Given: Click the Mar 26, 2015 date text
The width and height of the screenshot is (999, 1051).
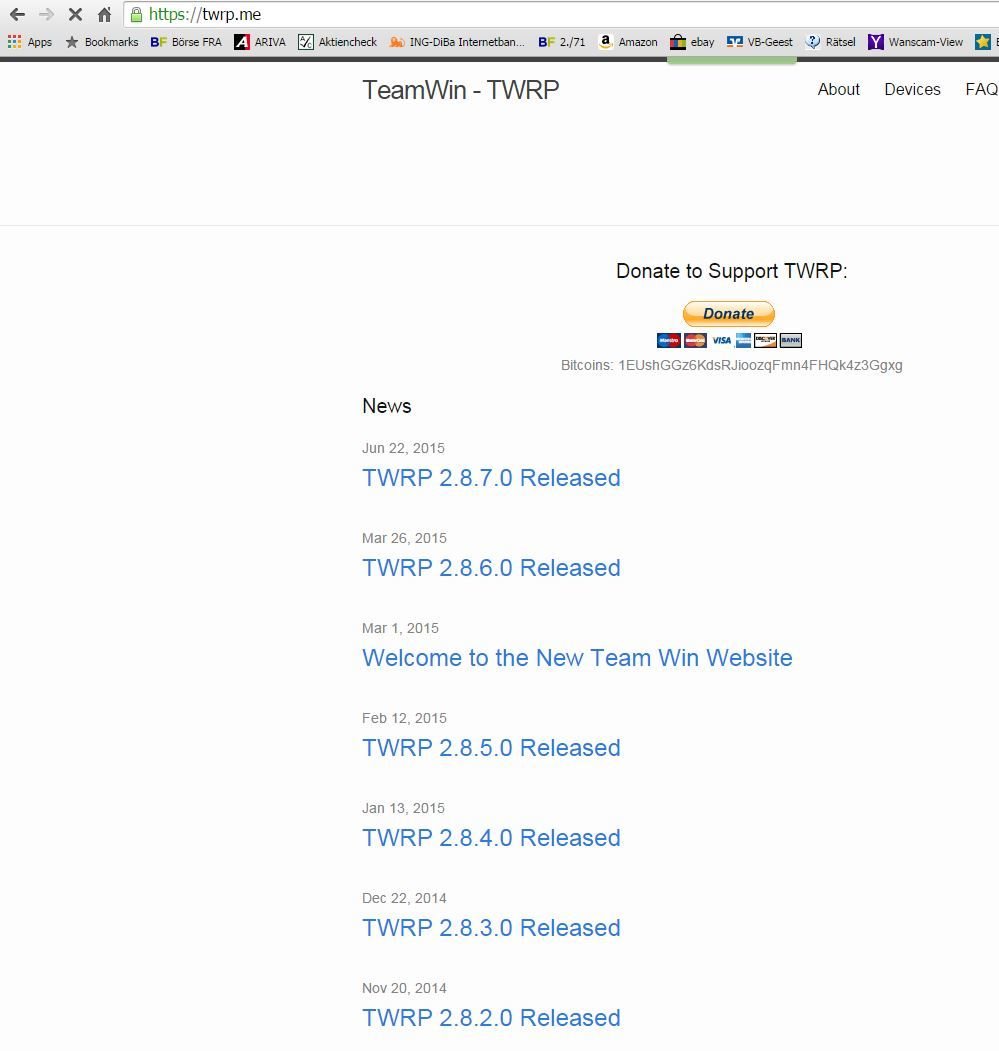Looking at the screenshot, I should [404, 538].
